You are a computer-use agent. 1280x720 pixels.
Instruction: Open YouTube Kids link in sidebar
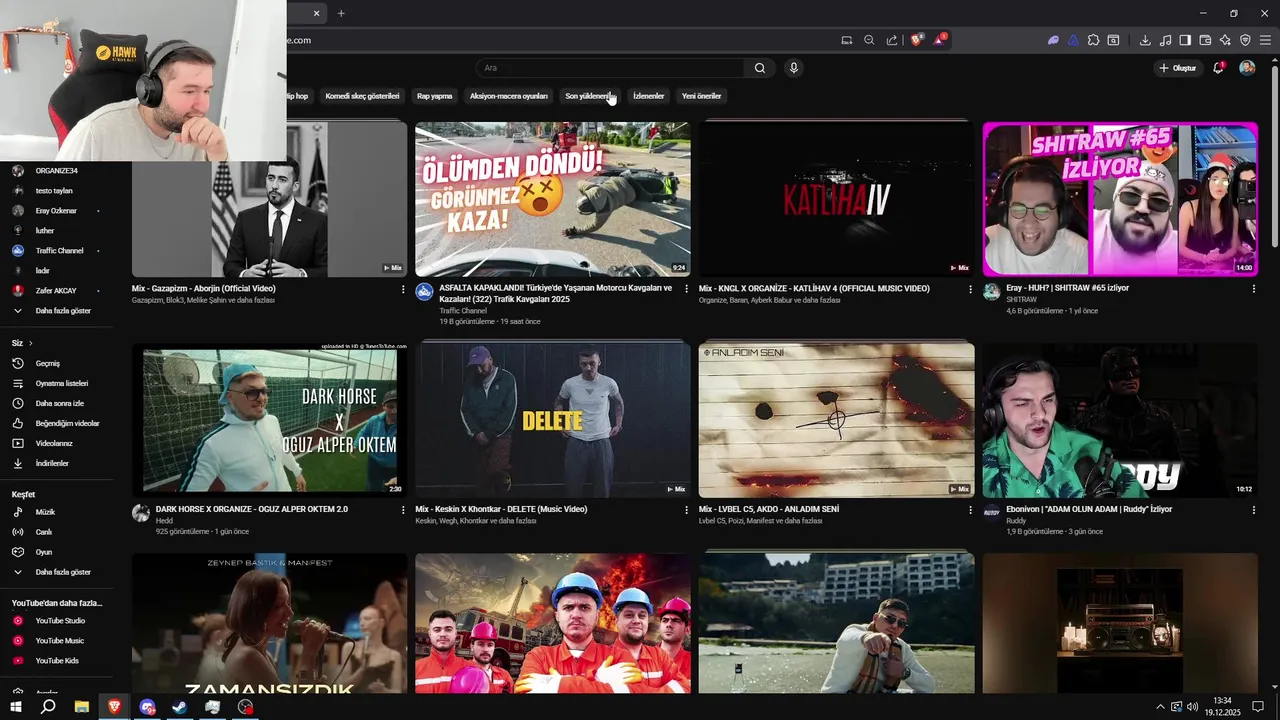[56, 661]
